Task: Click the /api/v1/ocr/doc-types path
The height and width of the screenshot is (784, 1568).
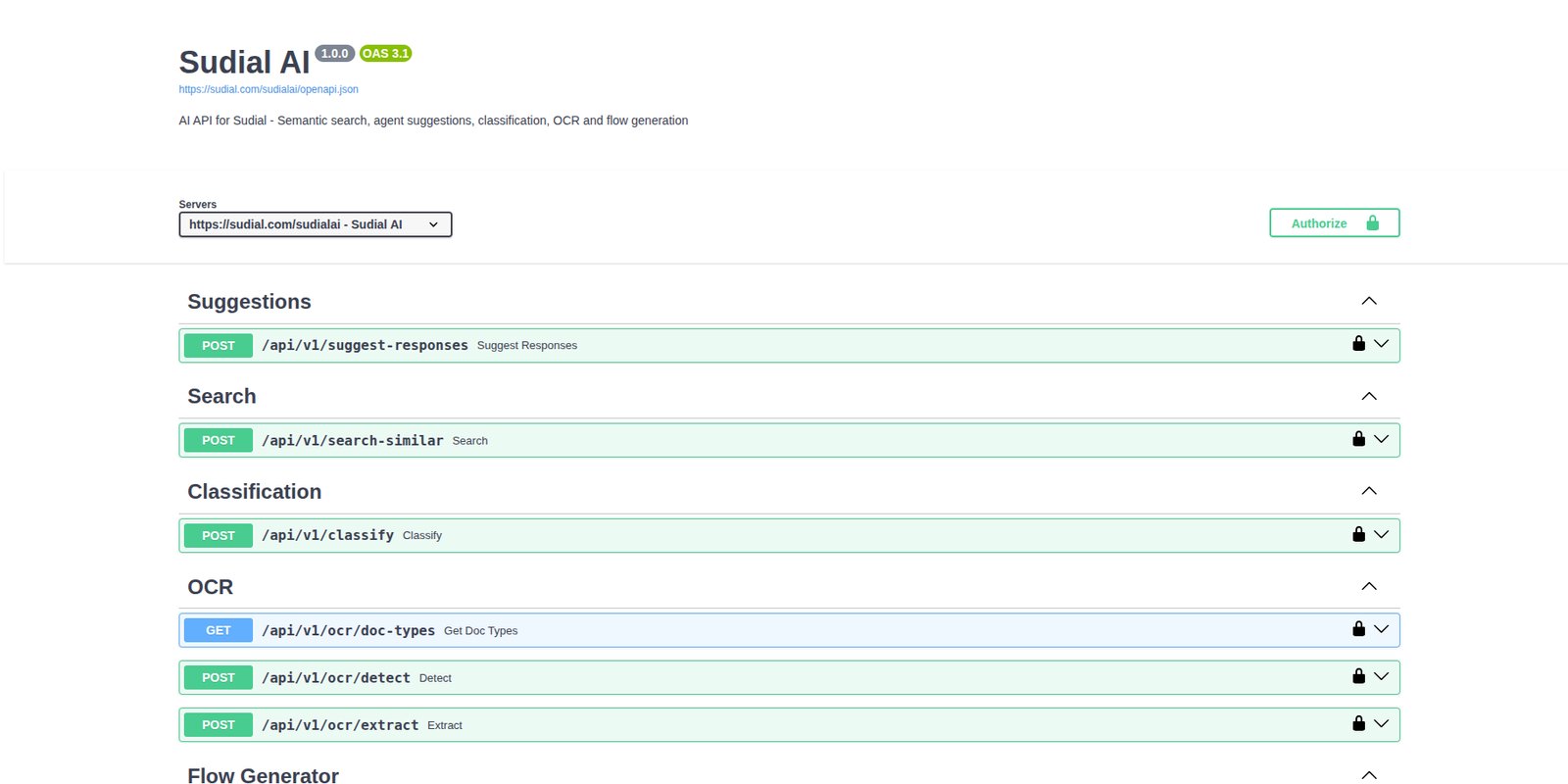Action: [x=348, y=630]
